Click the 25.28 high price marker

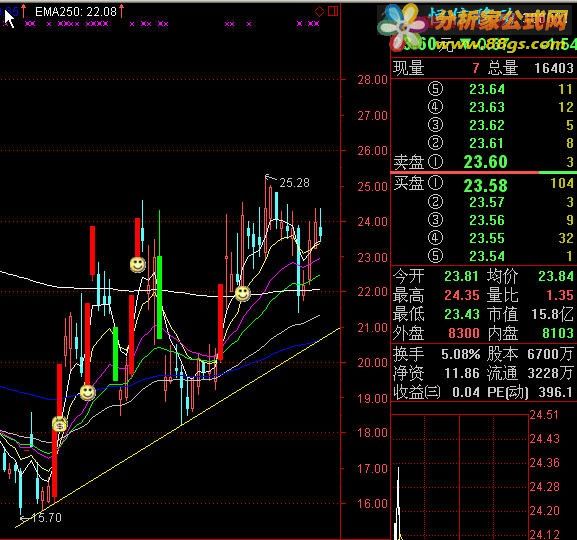point(294,183)
